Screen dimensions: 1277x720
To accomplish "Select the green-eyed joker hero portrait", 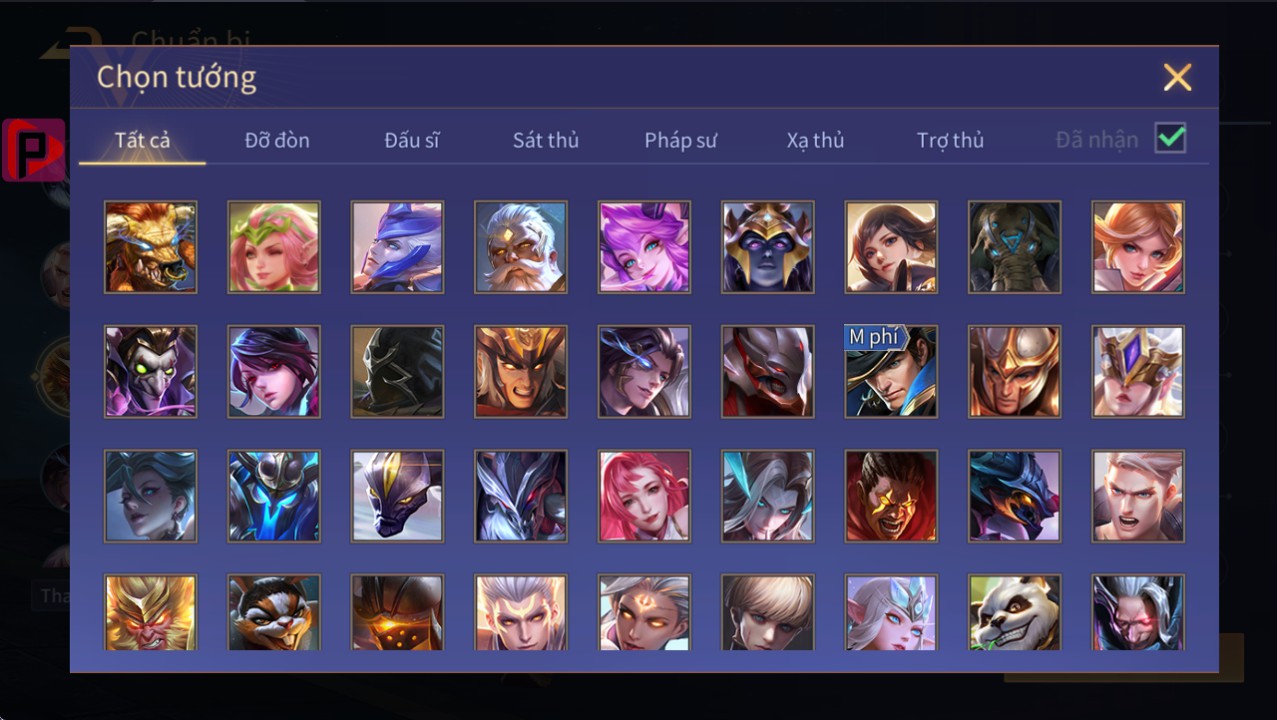I will (150, 371).
